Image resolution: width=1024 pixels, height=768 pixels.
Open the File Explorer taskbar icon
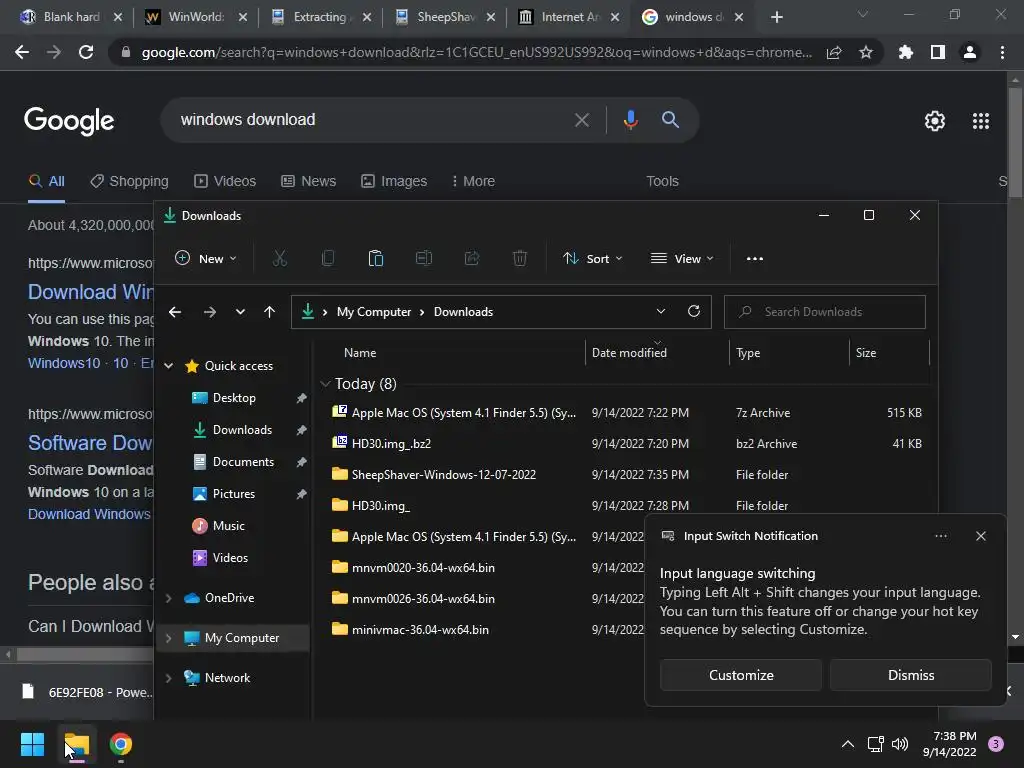[76, 744]
